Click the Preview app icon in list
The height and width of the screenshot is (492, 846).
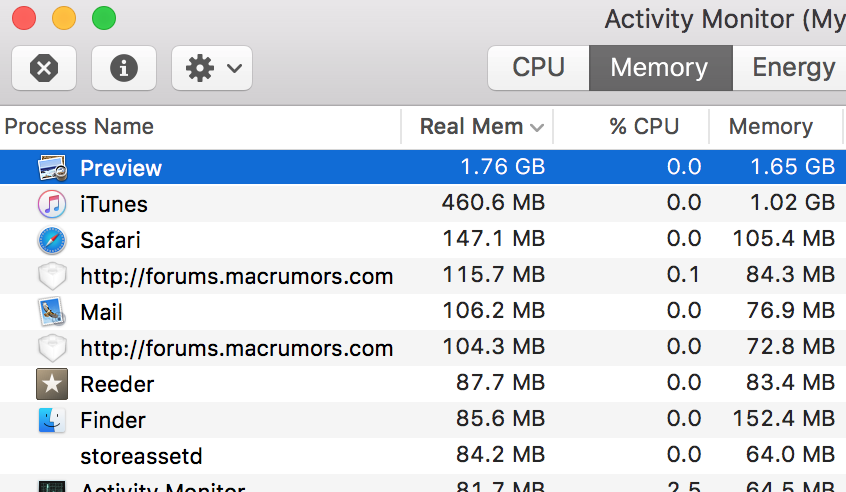[x=52, y=168]
